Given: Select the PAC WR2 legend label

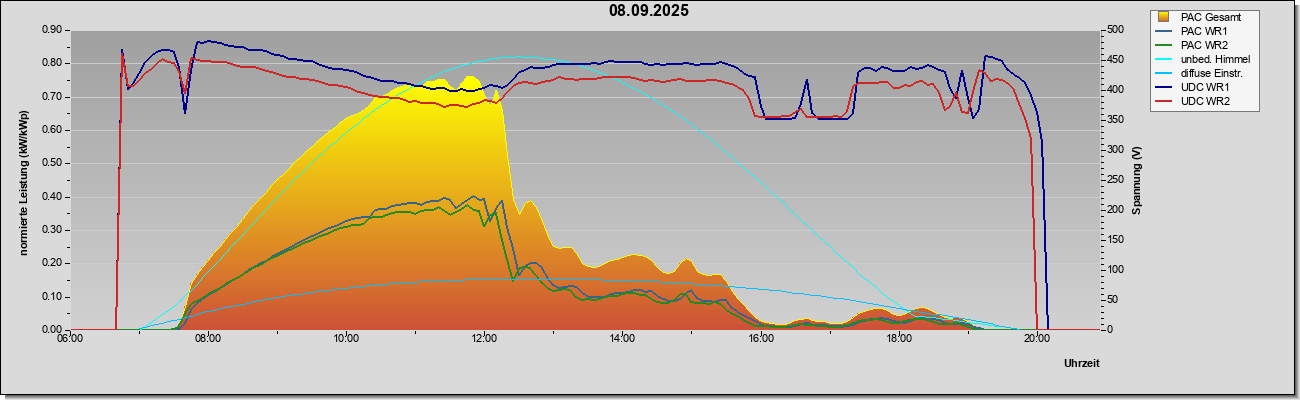Looking at the screenshot, I should click(1205, 45).
